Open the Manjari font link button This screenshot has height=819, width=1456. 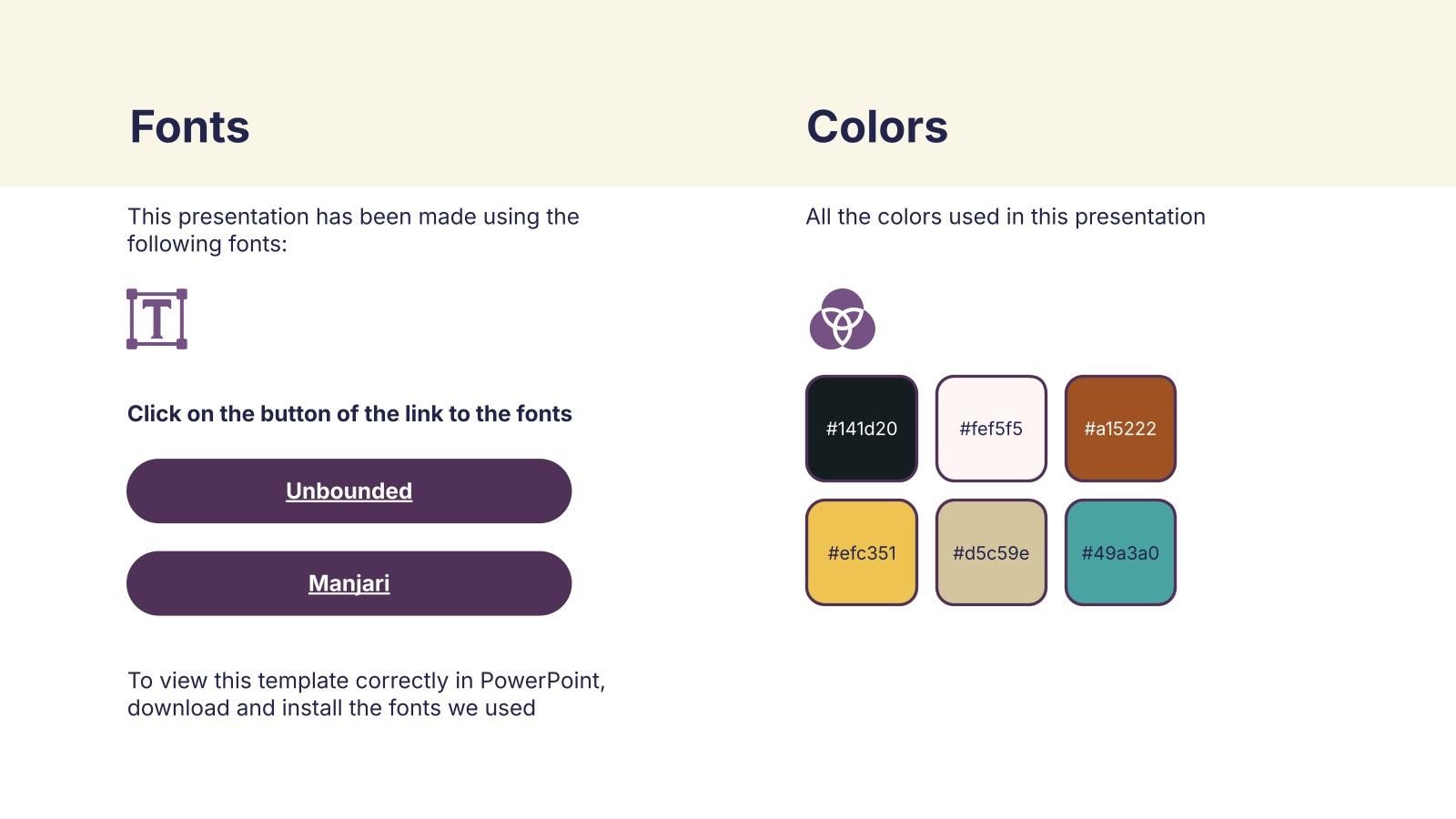pyautogui.click(x=349, y=583)
